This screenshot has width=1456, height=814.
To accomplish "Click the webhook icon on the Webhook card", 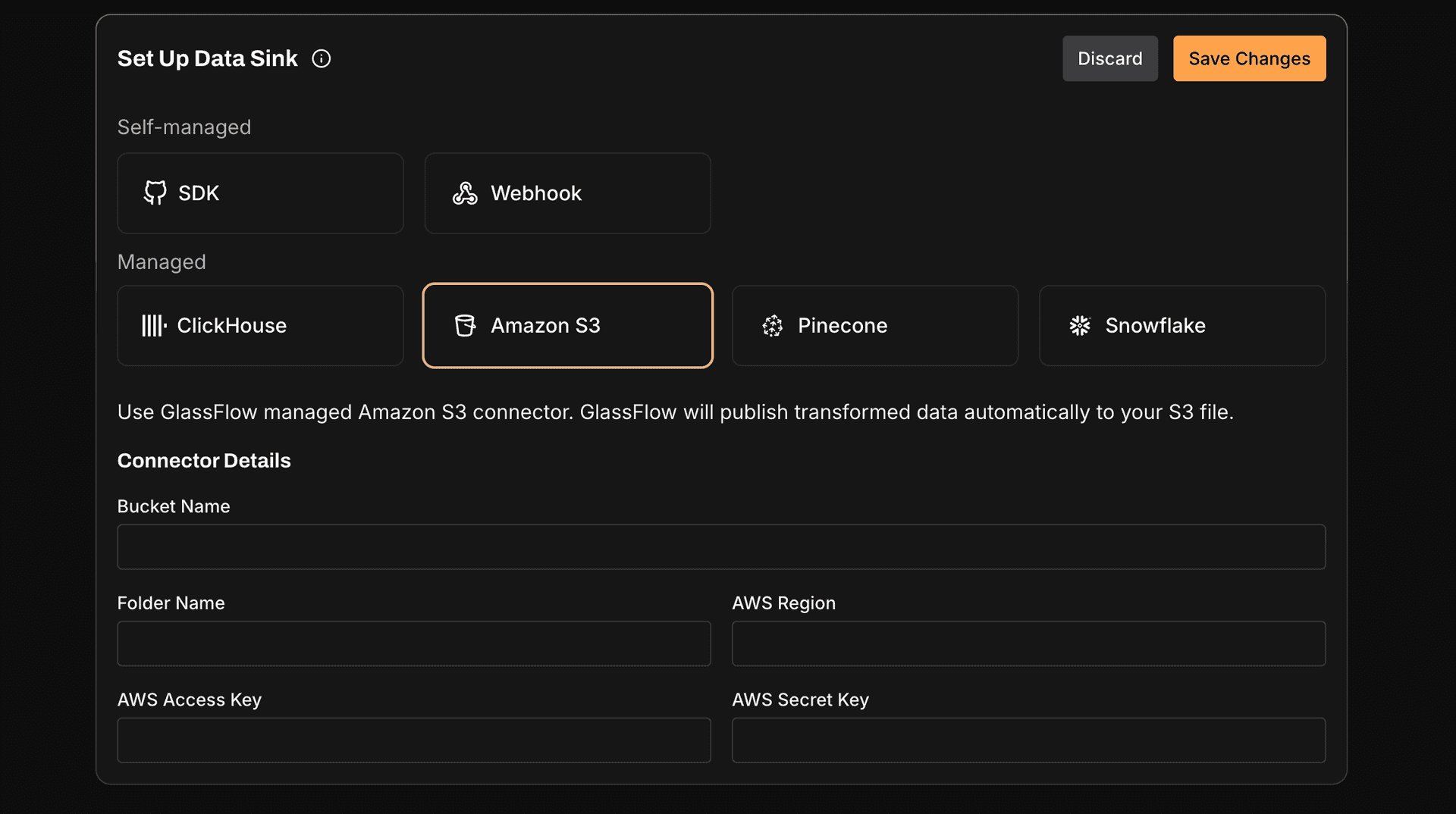I will [x=465, y=193].
